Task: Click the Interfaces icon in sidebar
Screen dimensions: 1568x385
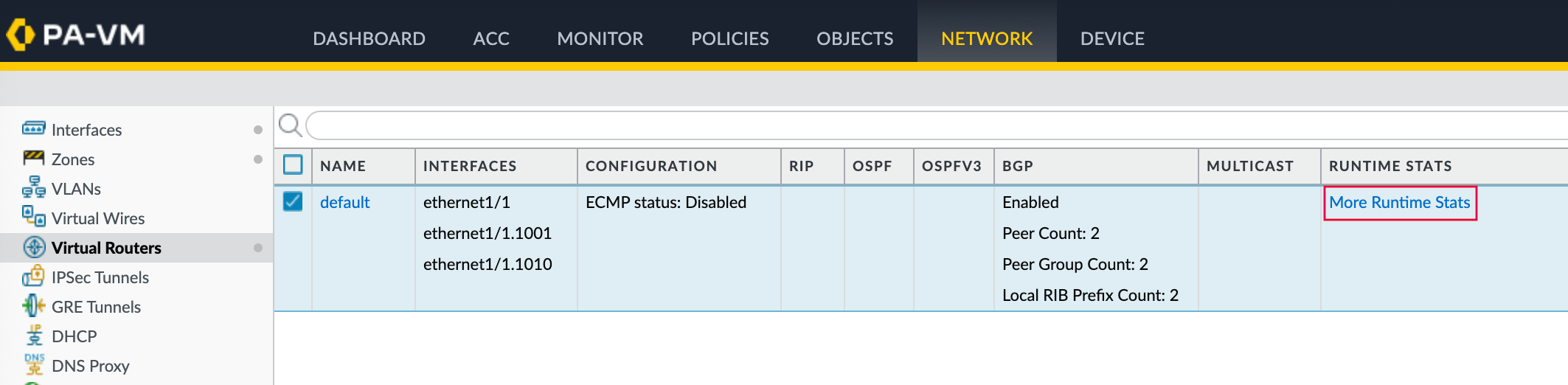Action: (x=33, y=129)
